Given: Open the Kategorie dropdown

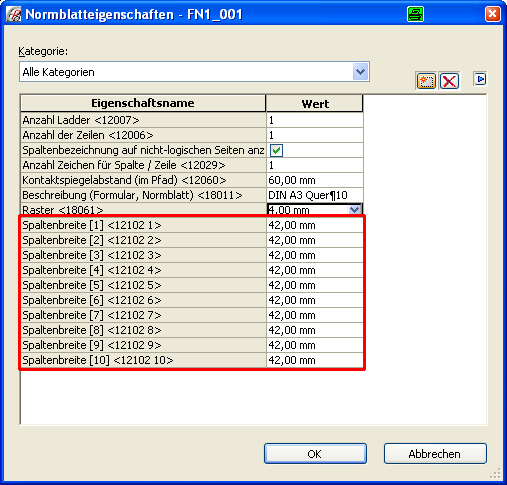Looking at the screenshot, I should click(x=360, y=72).
